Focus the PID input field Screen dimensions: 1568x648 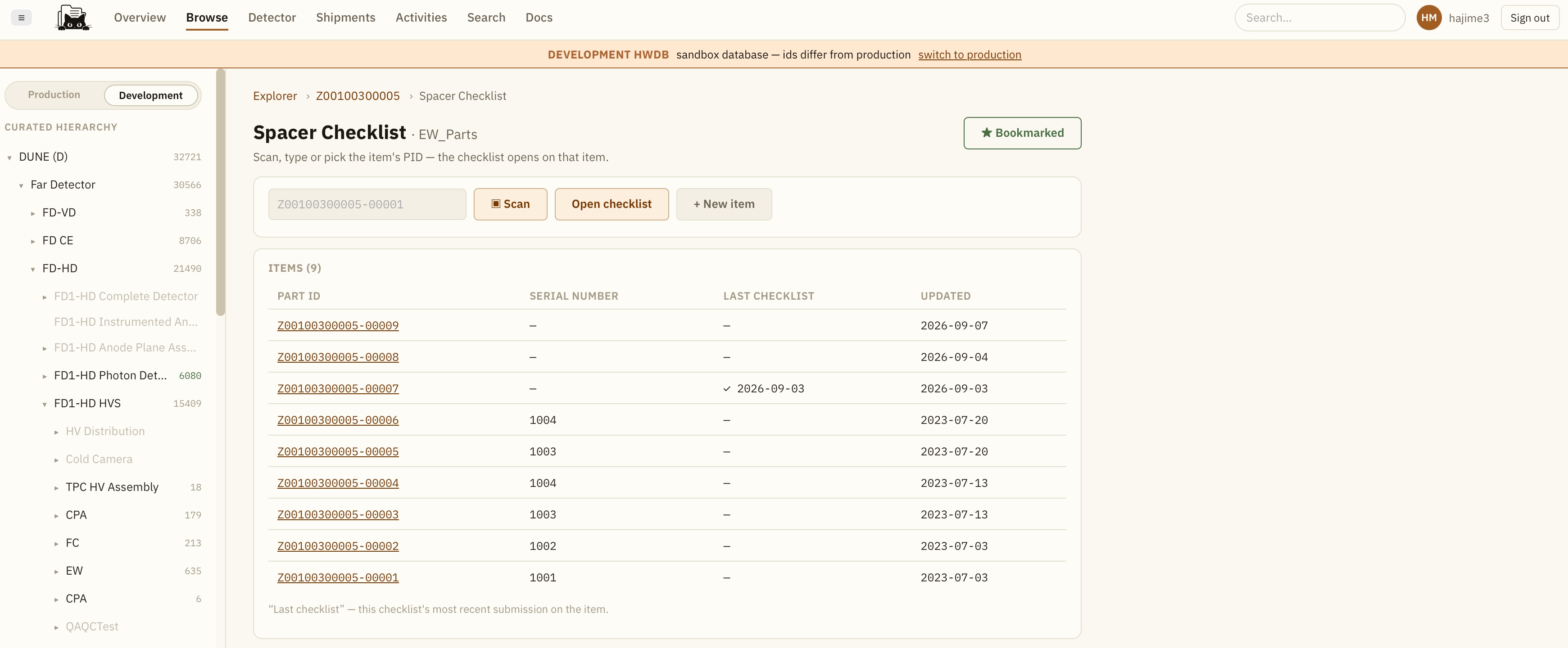point(367,204)
